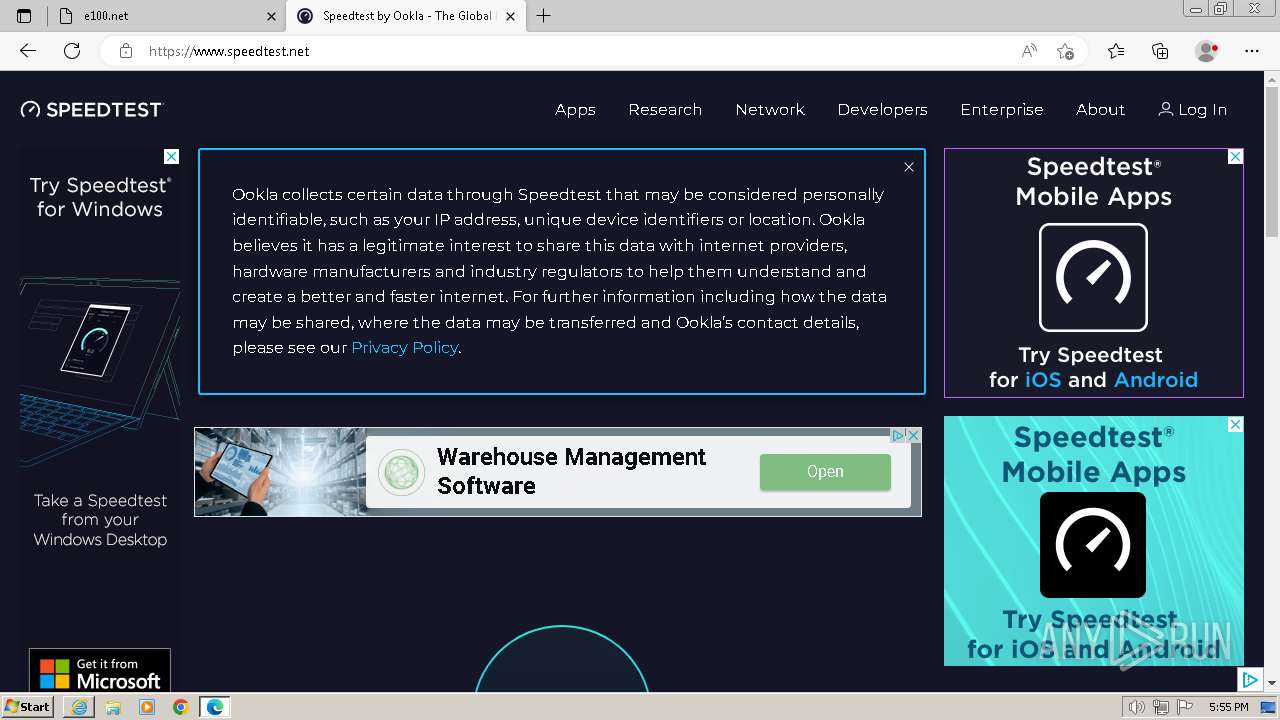Click the warehouse tablet ad image
The height and width of the screenshot is (720, 1280).
point(280,472)
